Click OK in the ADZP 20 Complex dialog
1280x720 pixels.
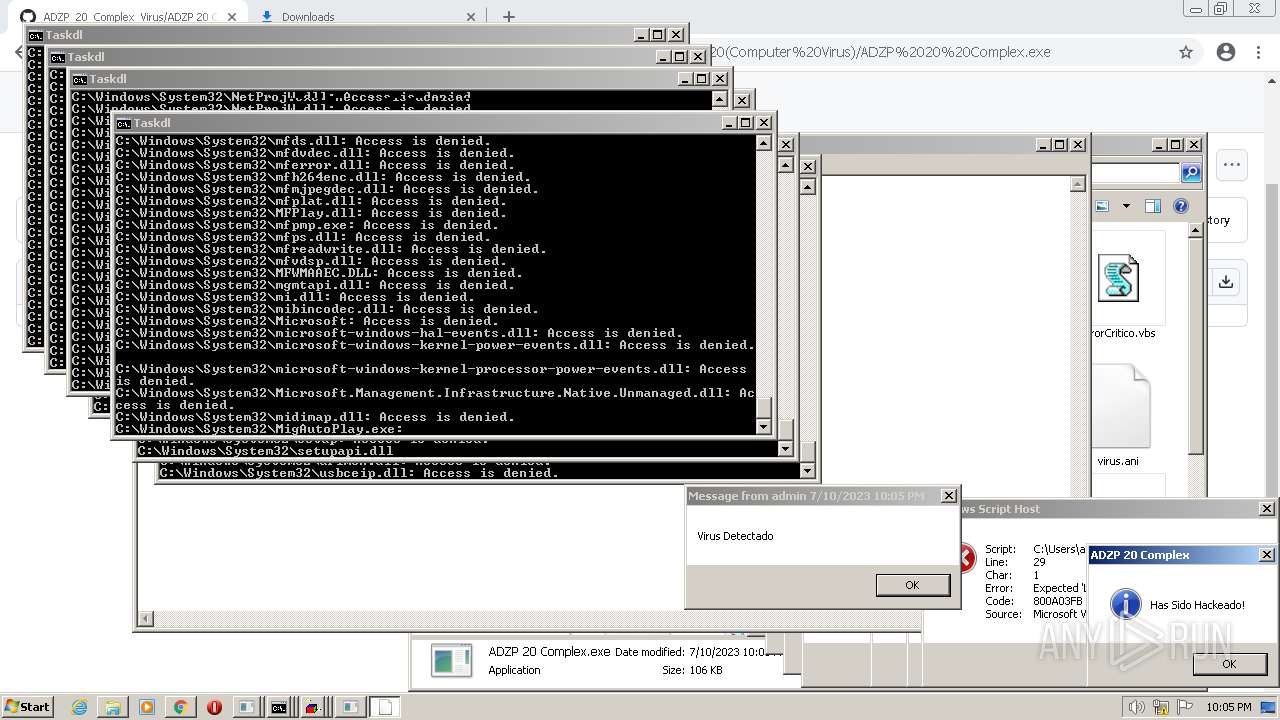pos(1229,664)
